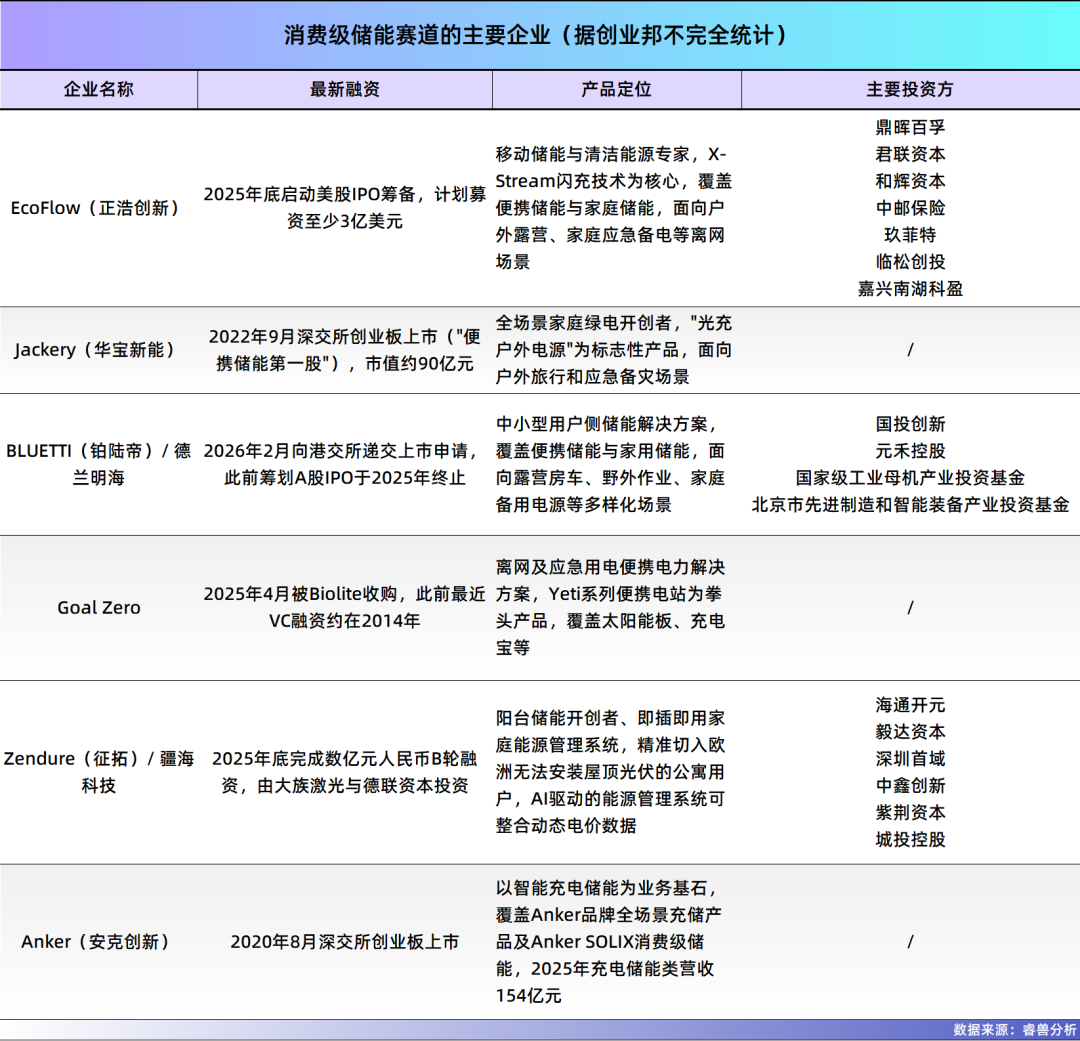Screen dimensions: 1080x1041
Task: Click the table title 消费级储能赛道的主要企业
Action: click(x=416, y=35)
